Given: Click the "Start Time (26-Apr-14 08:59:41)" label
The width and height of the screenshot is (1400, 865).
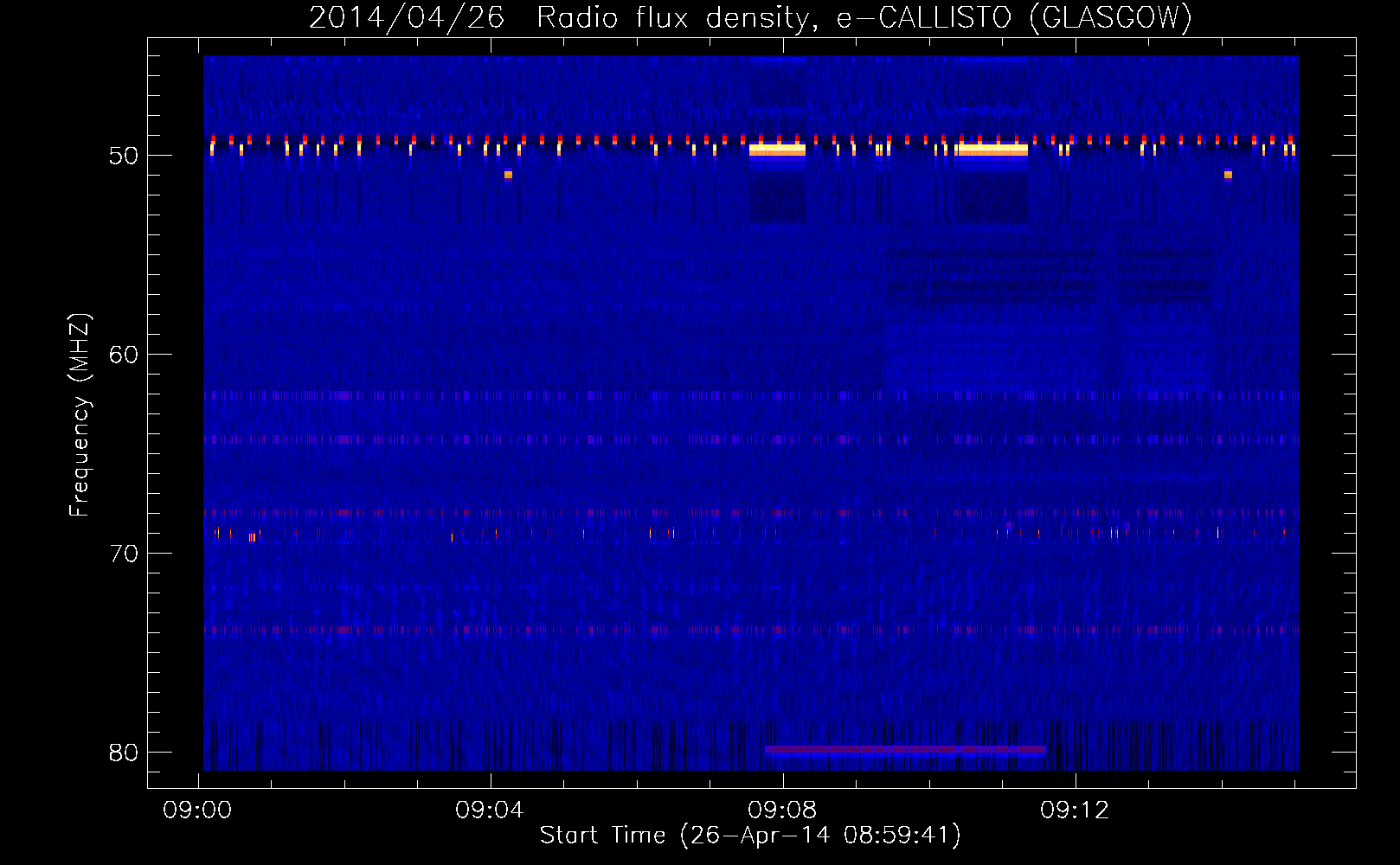Looking at the screenshot, I should tap(750, 836).
